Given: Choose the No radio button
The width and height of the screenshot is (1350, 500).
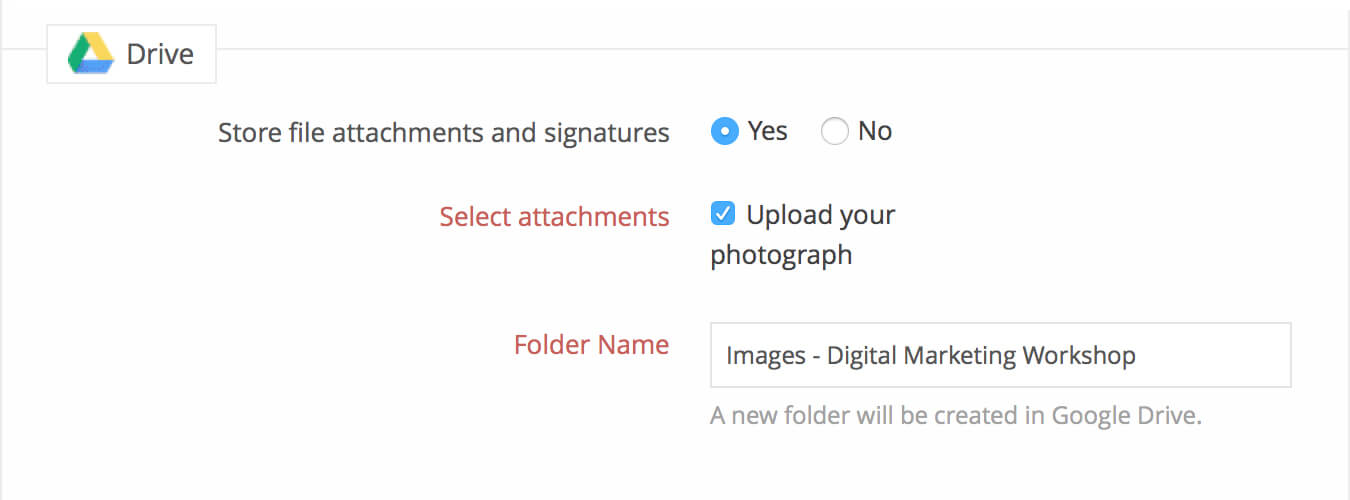Looking at the screenshot, I should [x=834, y=131].
